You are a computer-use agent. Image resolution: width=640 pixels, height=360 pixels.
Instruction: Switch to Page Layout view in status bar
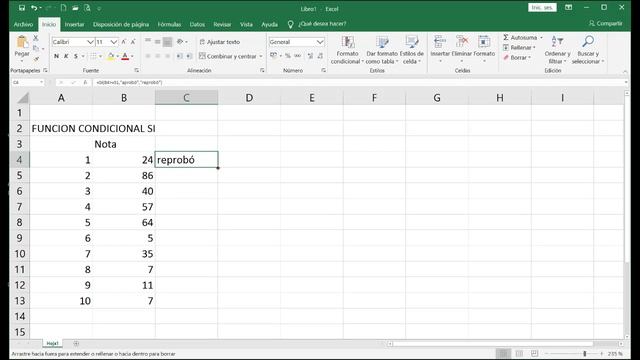click(519, 353)
